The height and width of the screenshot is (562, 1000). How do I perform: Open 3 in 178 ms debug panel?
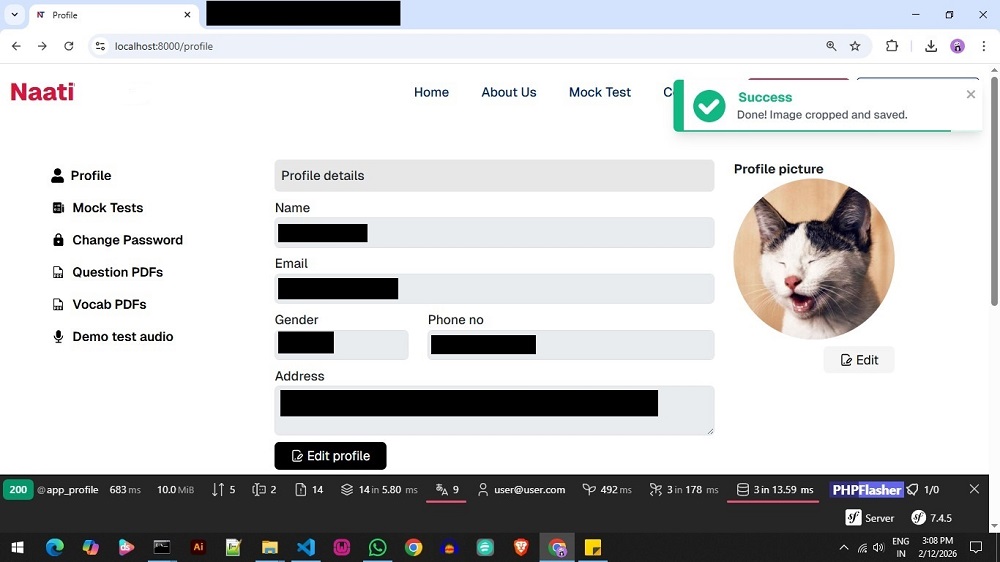point(684,490)
